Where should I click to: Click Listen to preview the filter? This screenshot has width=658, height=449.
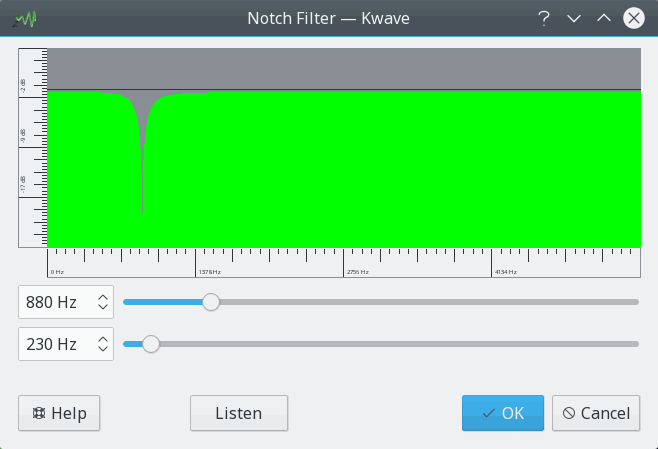click(x=239, y=413)
